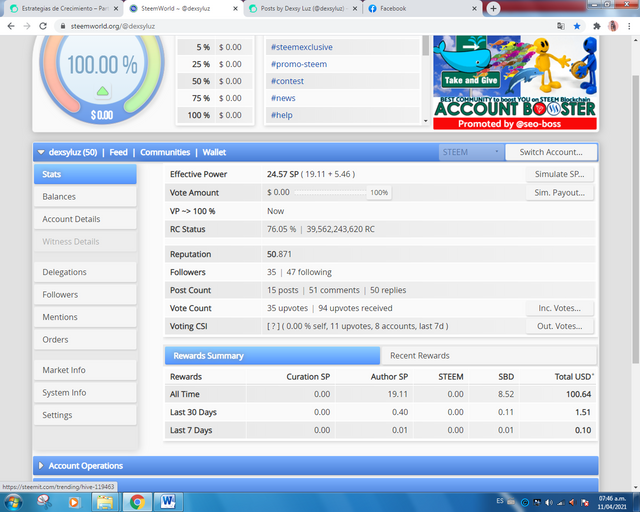
Task: Click the 100% vote weight handle
Action: 379,193
